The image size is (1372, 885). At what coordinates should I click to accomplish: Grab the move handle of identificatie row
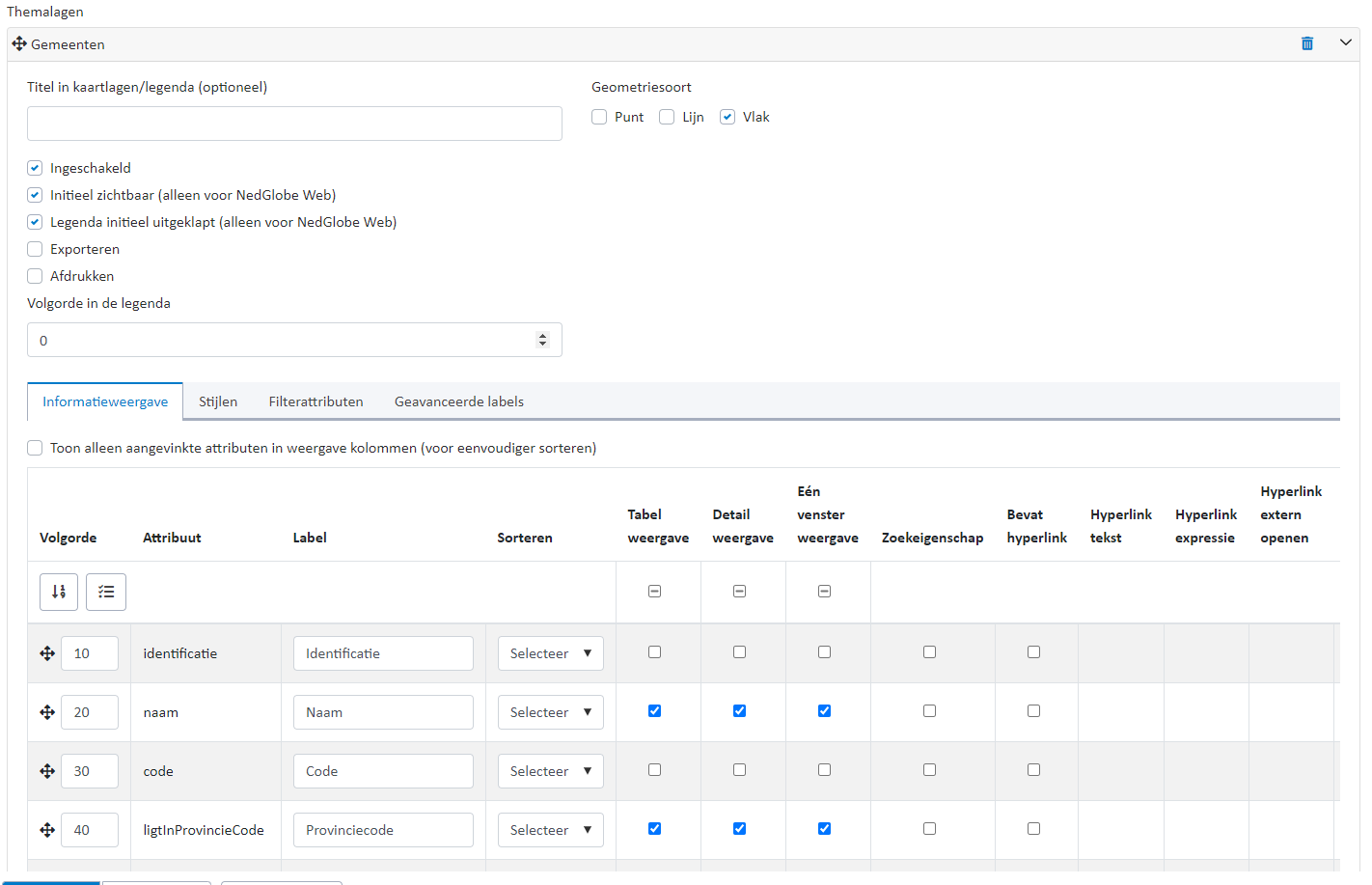coord(47,653)
